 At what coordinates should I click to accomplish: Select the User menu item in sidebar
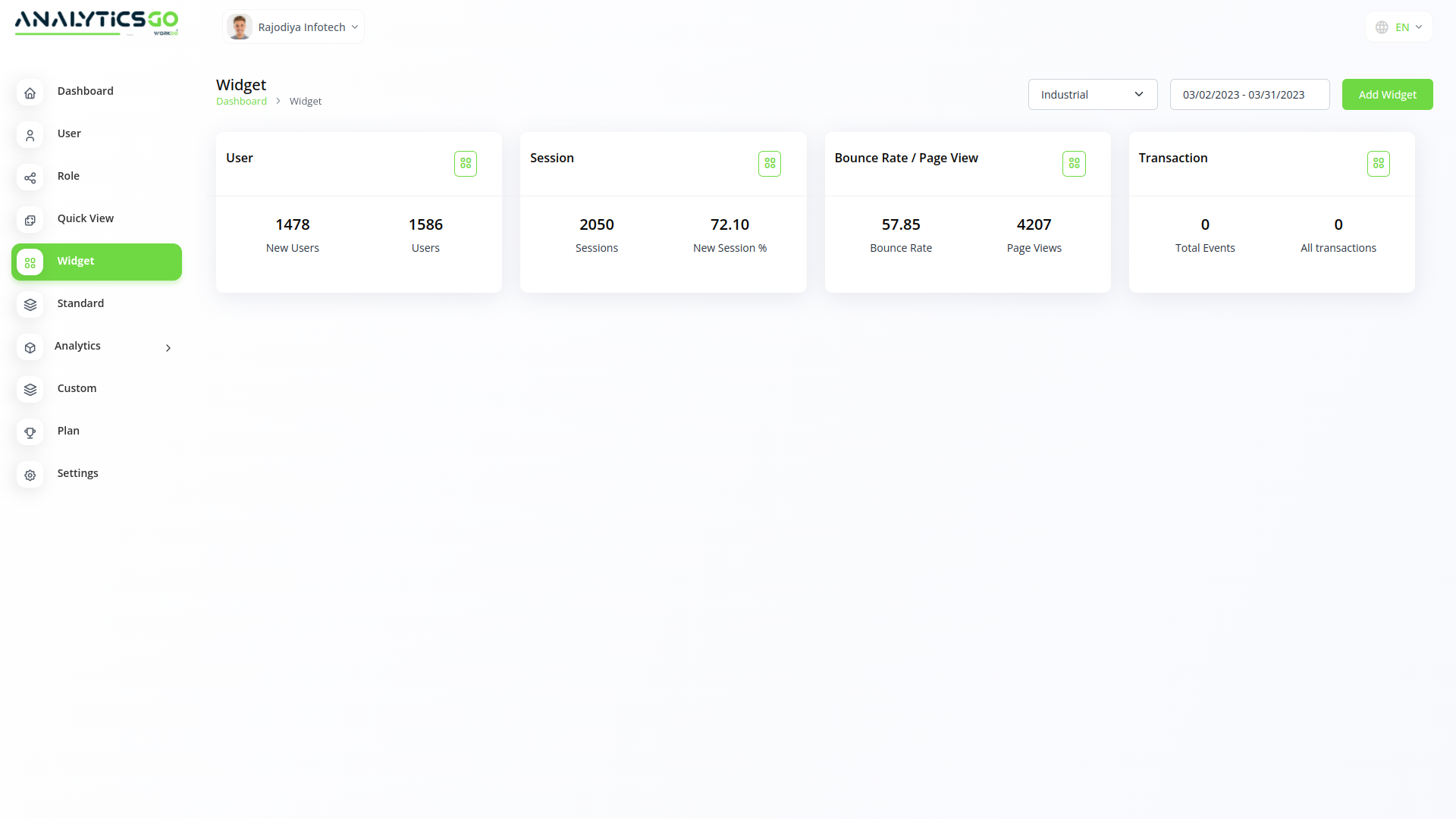coord(69,133)
